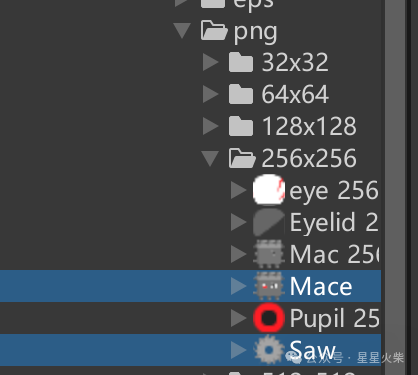The image size is (418, 375).
Task: Select the white eye sprite thumbnail
Action: 269,190
